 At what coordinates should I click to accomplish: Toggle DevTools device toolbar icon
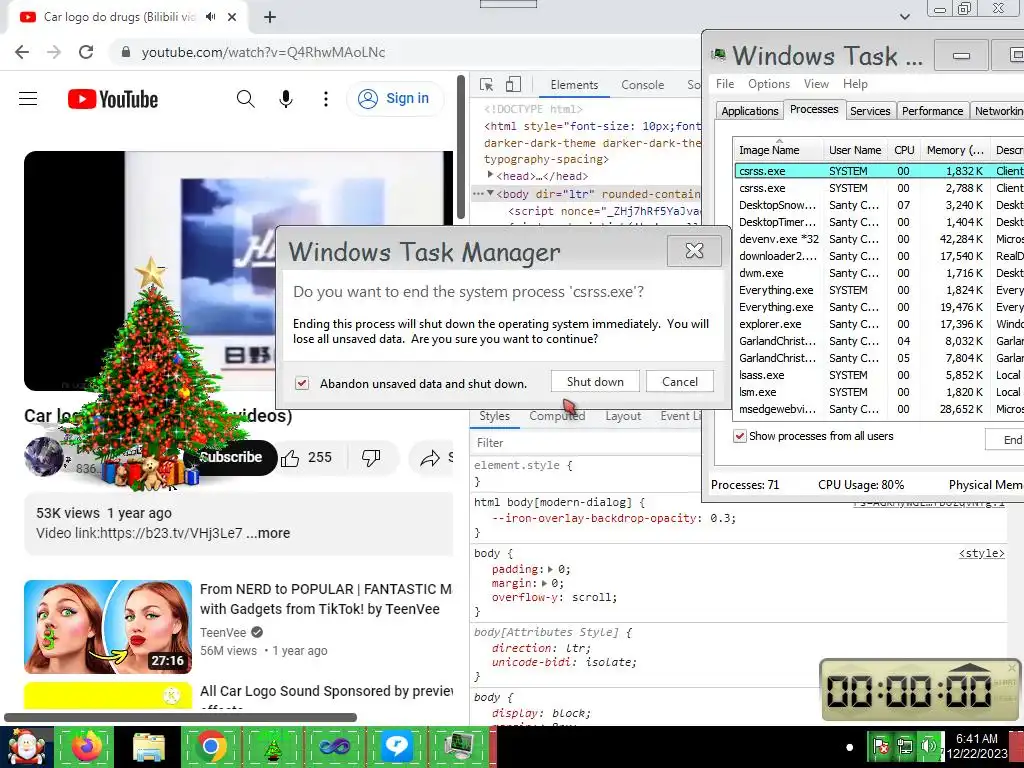click(x=513, y=84)
